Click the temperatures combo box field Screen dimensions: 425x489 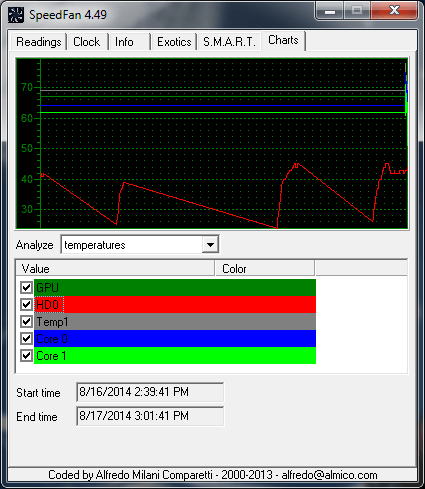140,245
